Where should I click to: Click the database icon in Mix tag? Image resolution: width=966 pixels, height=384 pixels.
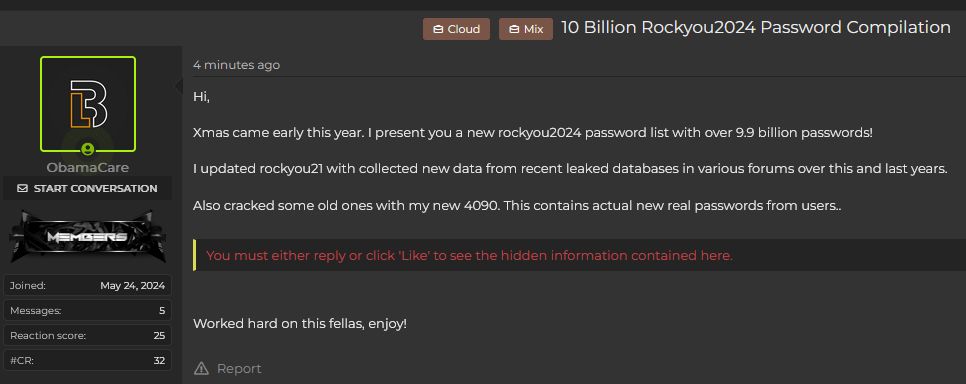514,30
